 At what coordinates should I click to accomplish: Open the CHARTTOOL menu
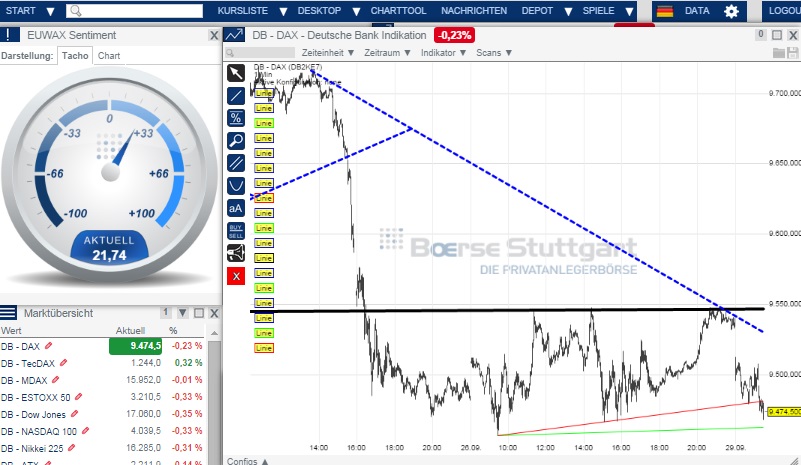(x=398, y=11)
